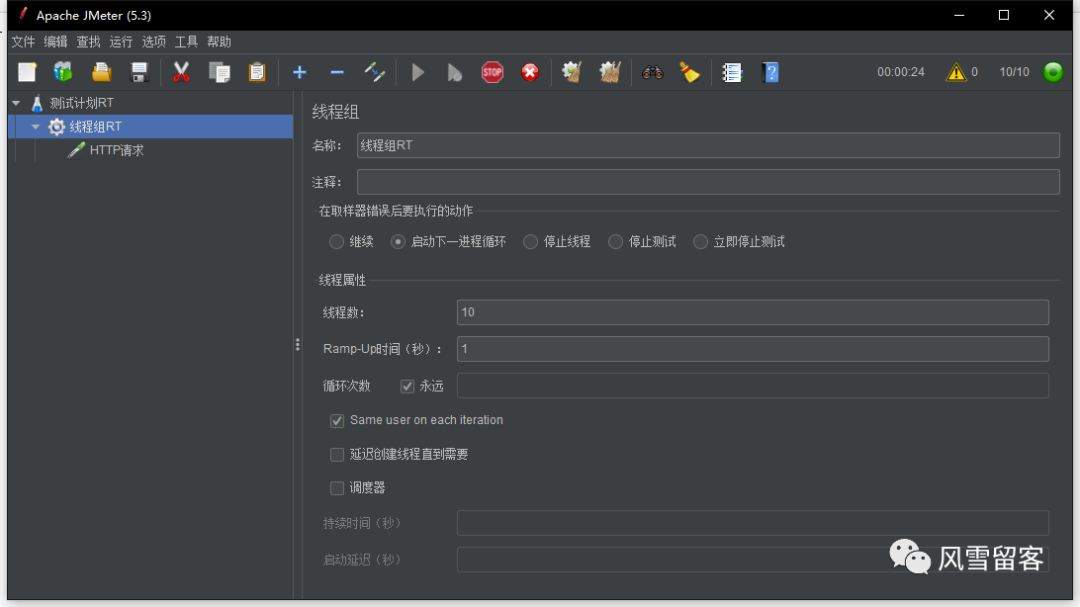Start the test with no pauses
The image size is (1080, 607).
click(x=455, y=72)
